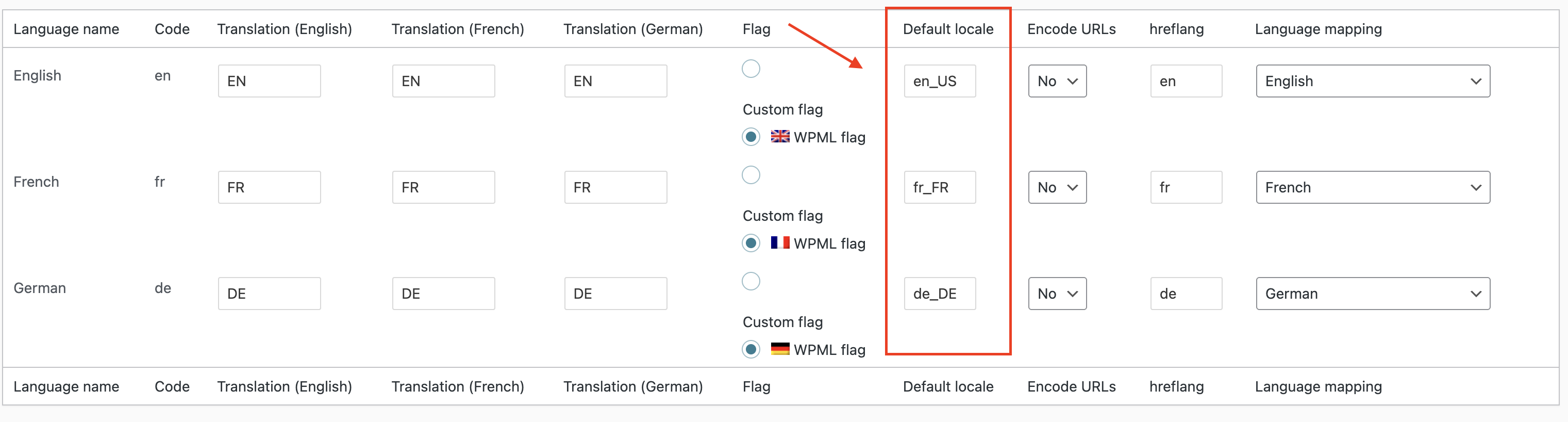Click English hreflang field containing en
The image size is (1568, 422).
[1186, 81]
